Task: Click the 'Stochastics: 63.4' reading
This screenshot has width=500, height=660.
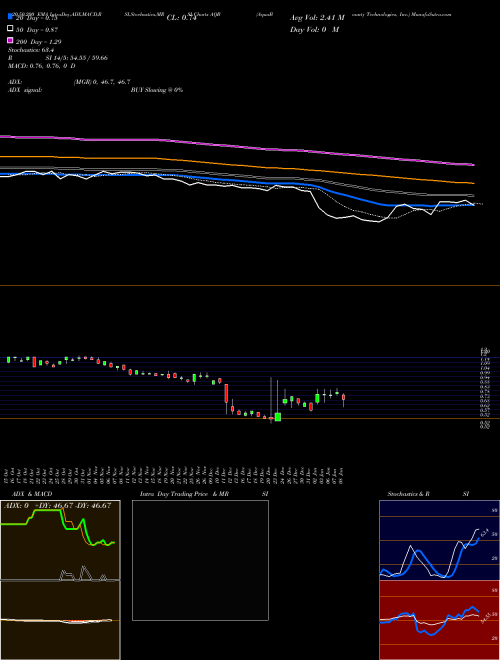Action: (x=28, y=50)
